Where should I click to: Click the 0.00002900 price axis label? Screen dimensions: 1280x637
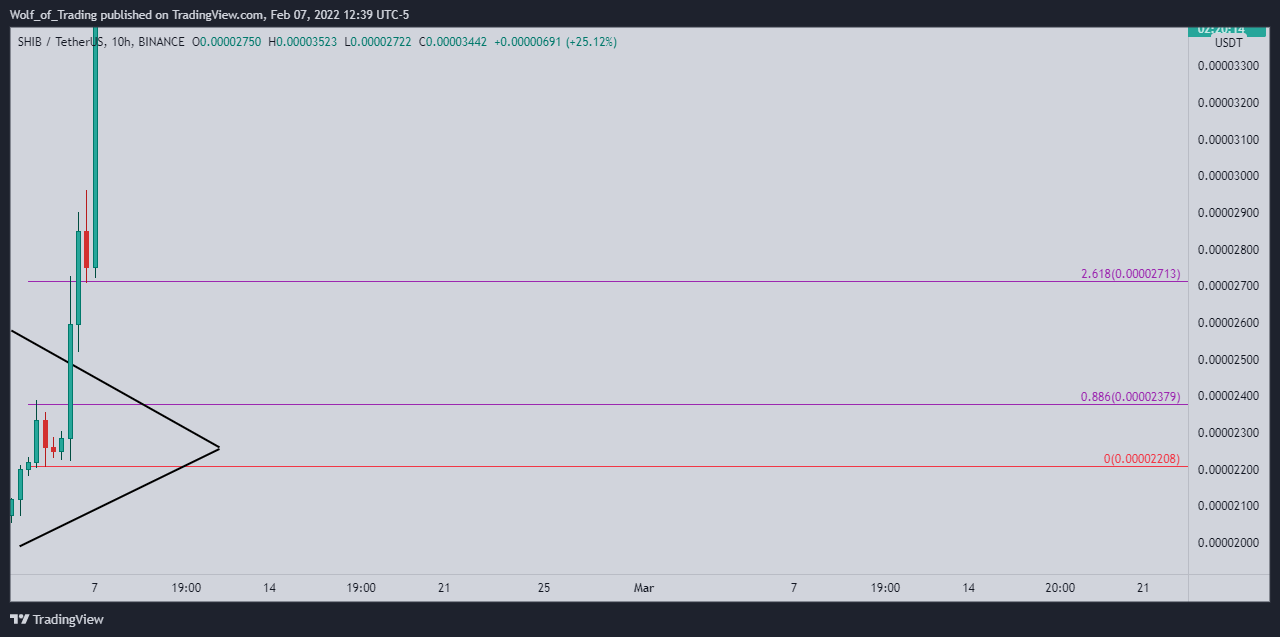click(x=1228, y=213)
